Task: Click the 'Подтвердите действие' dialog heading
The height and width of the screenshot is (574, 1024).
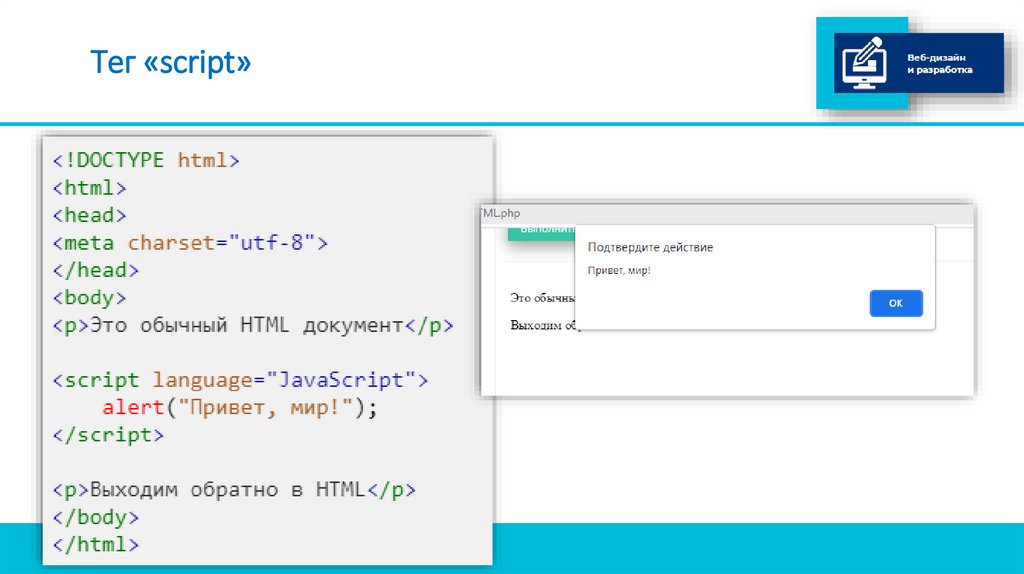Action: click(x=650, y=247)
